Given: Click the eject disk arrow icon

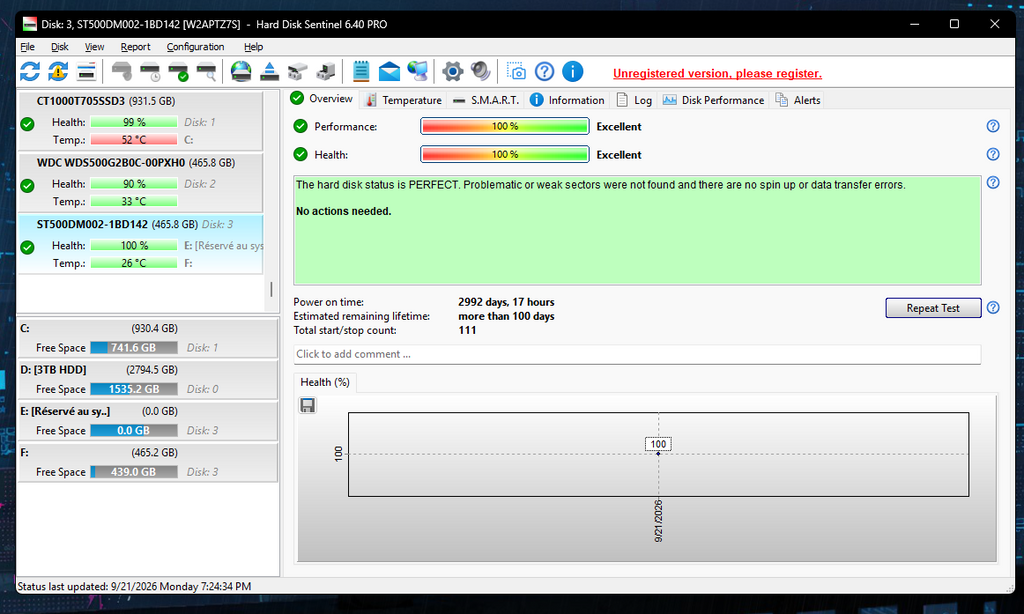Looking at the screenshot, I should click(269, 71).
